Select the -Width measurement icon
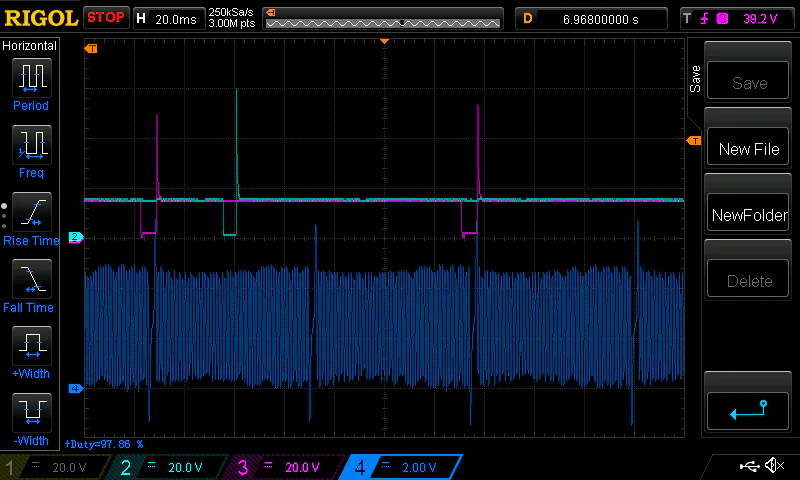 click(x=31, y=411)
